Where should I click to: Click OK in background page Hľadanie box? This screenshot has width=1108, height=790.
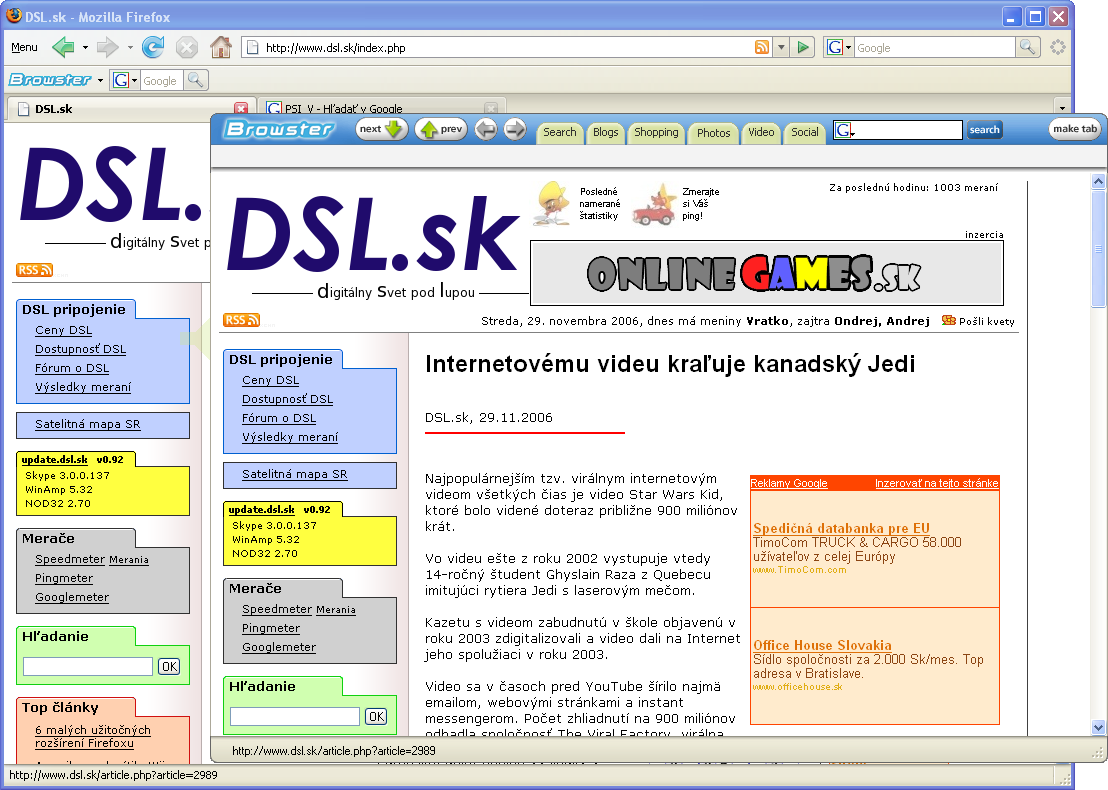(169, 666)
